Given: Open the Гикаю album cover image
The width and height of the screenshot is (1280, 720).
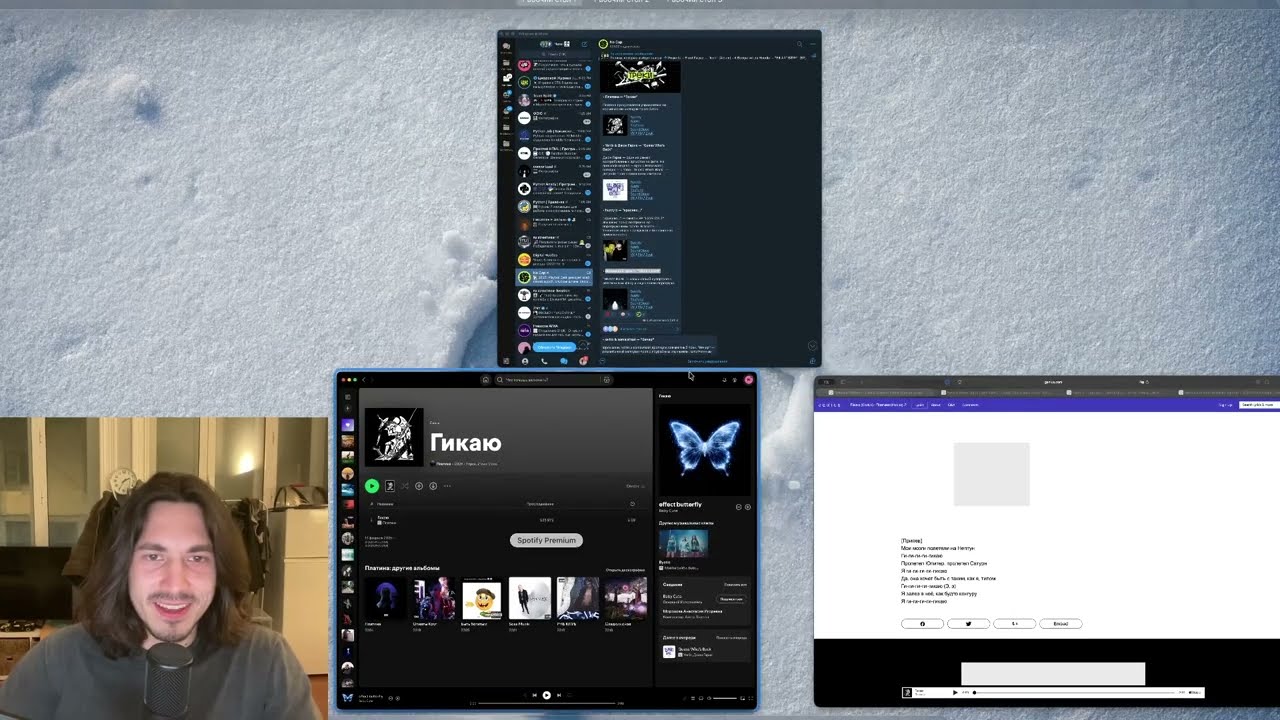Looking at the screenshot, I should (x=394, y=436).
